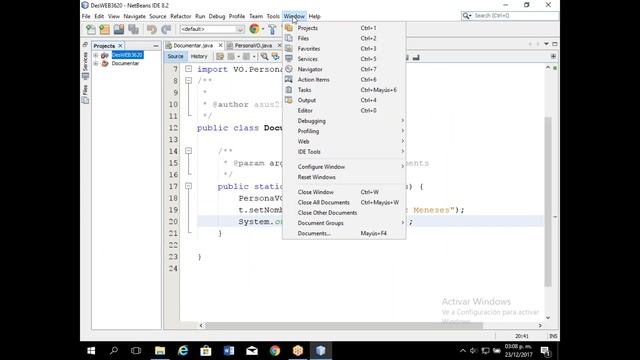Expand the Configure Window submenu

click(x=344, y=167)
